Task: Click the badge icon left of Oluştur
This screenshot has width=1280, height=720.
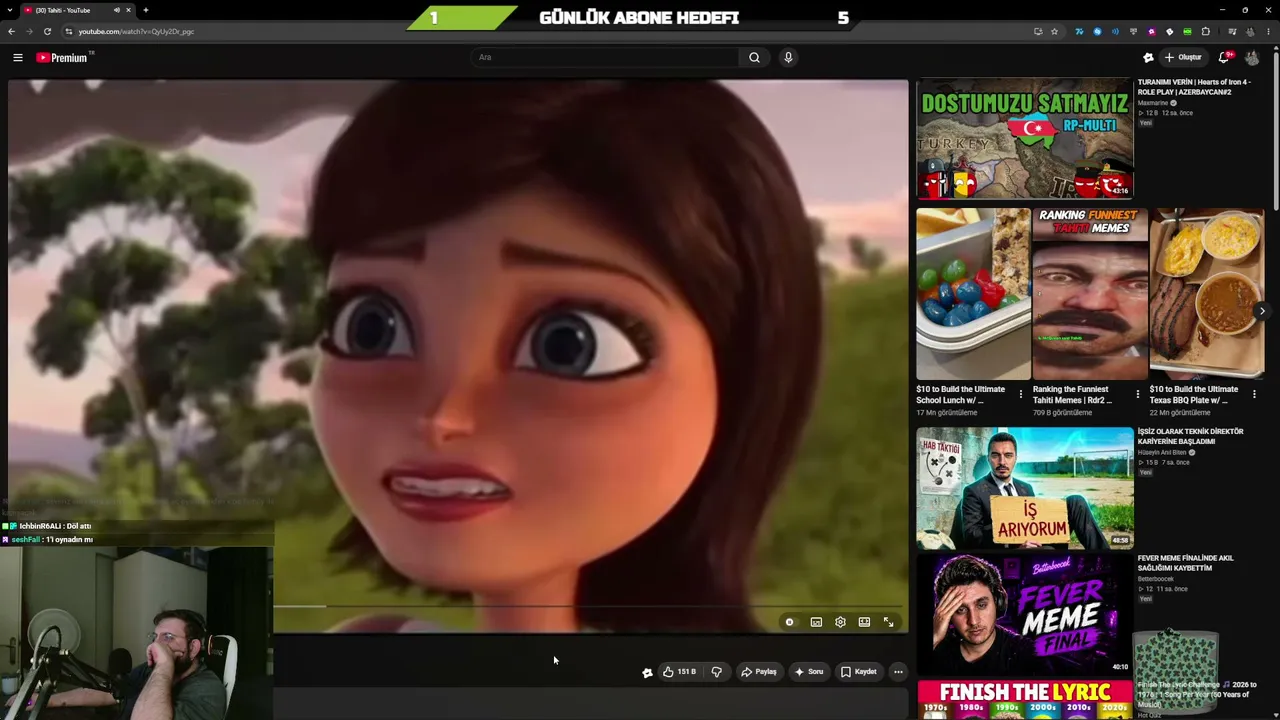Action: point(1148,57)
